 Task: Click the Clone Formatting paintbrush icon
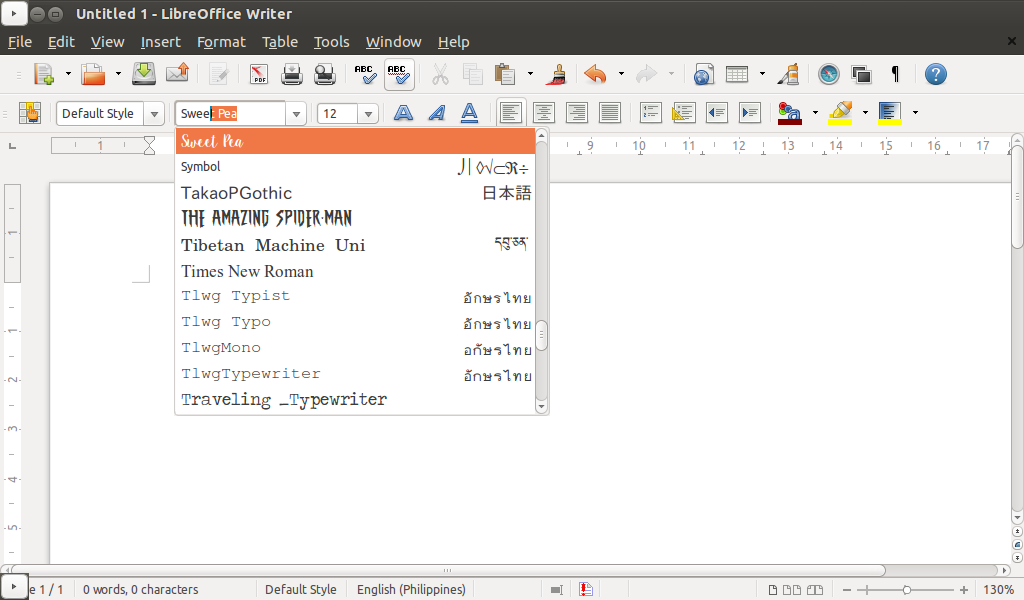click(x=556, y=74)
